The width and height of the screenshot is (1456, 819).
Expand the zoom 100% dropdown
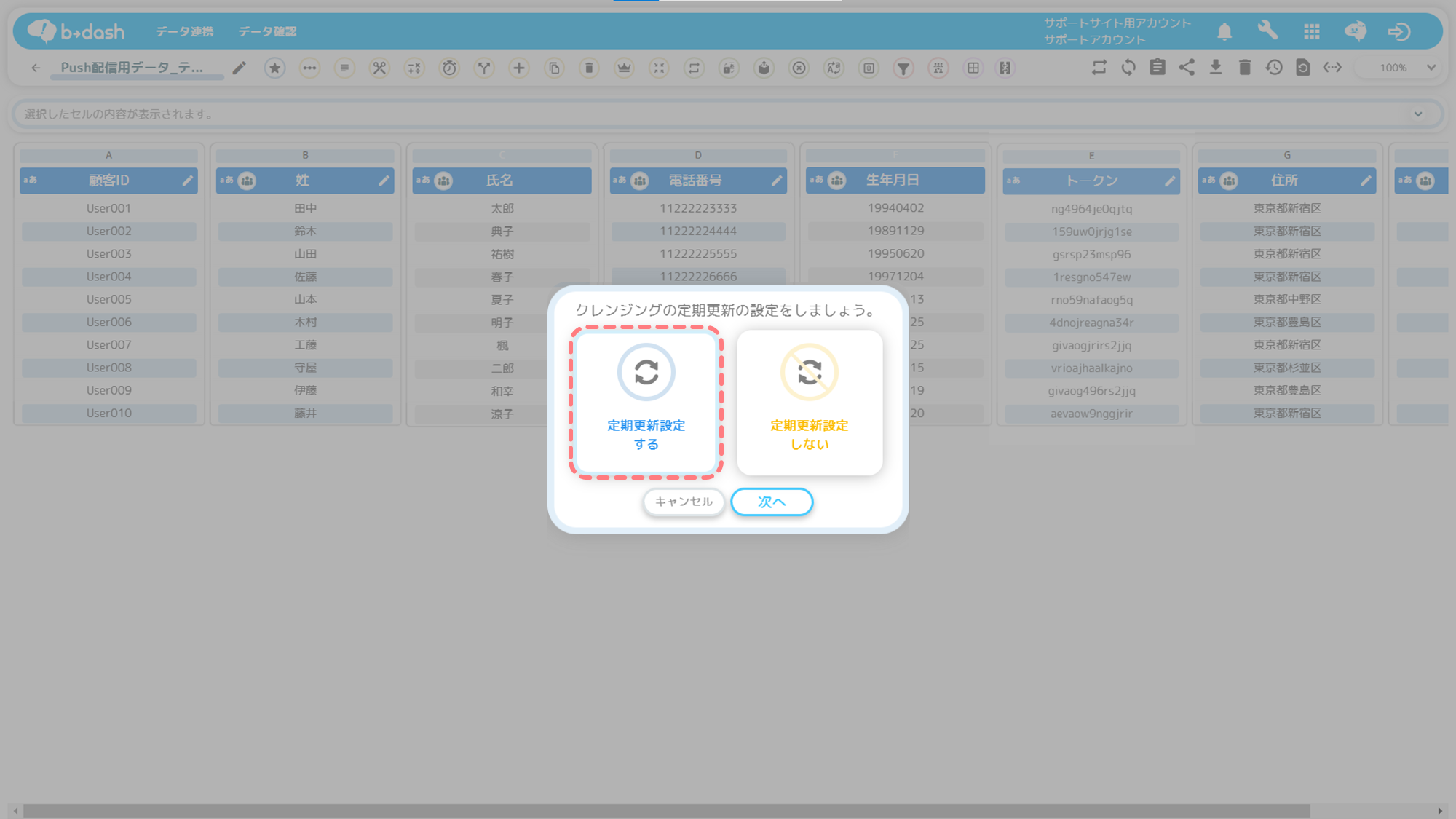click(x=1431, y=68)
